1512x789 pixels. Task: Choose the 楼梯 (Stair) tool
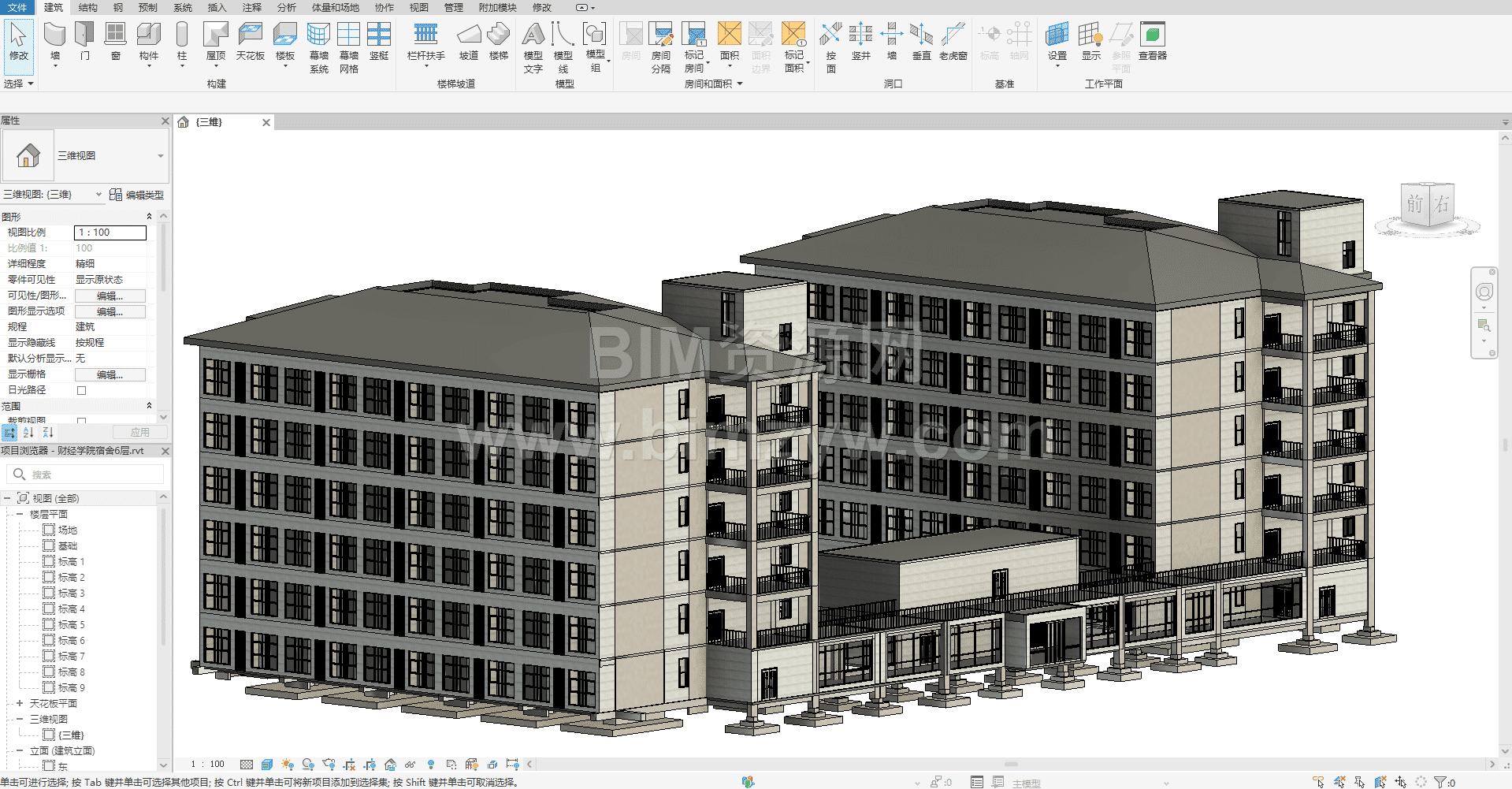coord(499,41)
